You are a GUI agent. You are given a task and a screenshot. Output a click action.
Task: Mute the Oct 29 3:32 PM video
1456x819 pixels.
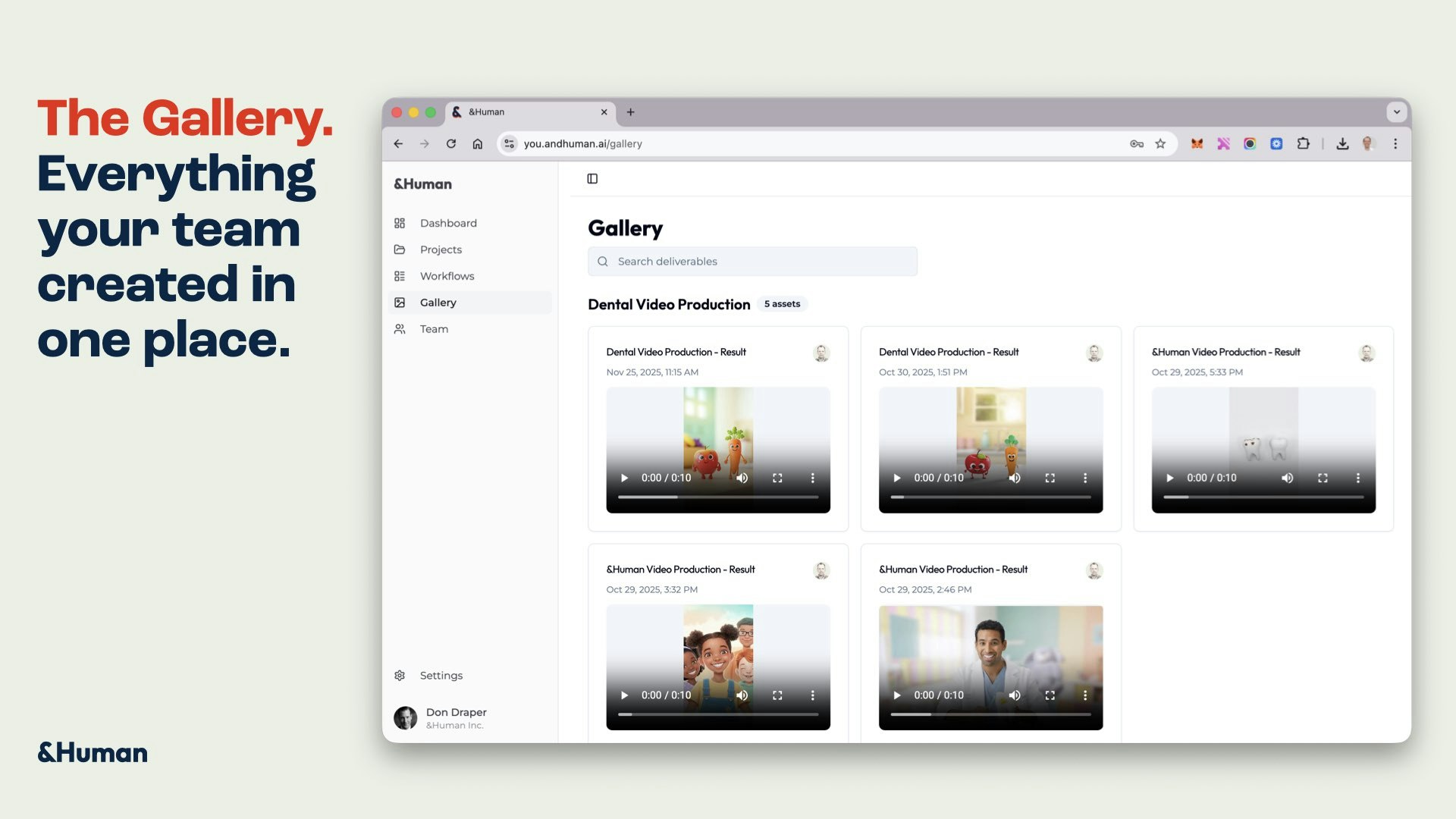point(742,695)
